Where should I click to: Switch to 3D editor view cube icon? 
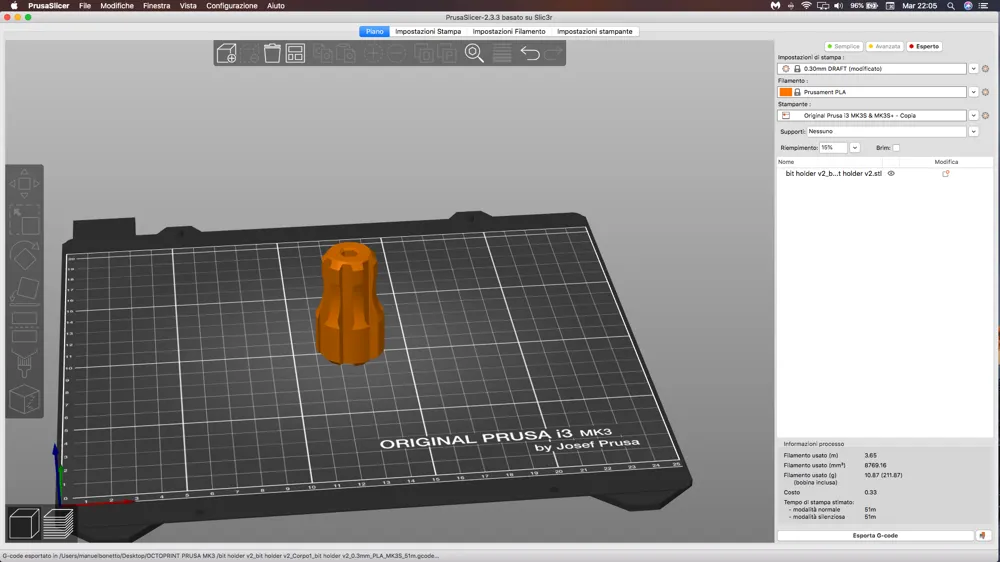24,524
